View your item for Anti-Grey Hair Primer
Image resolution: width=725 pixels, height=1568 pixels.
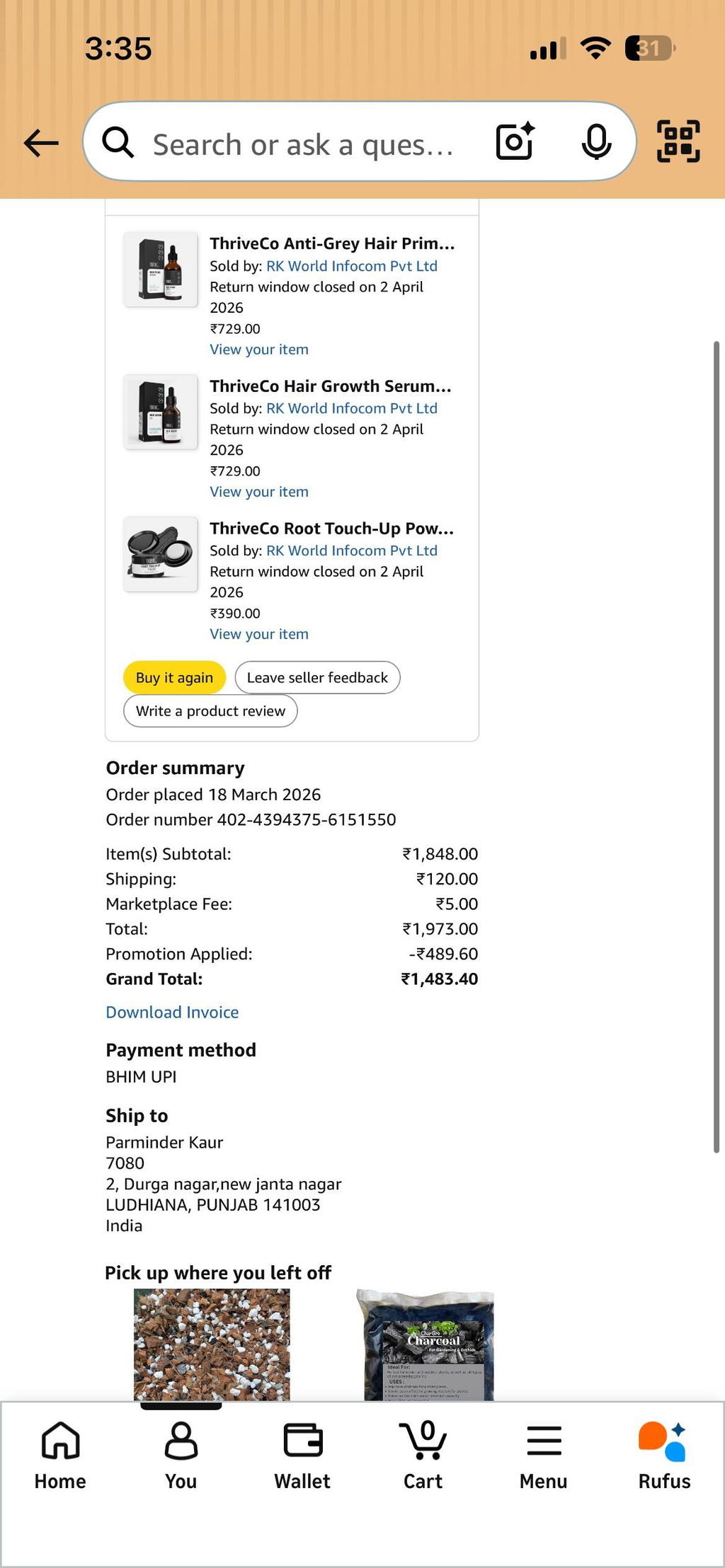click(x=259, y=349)
